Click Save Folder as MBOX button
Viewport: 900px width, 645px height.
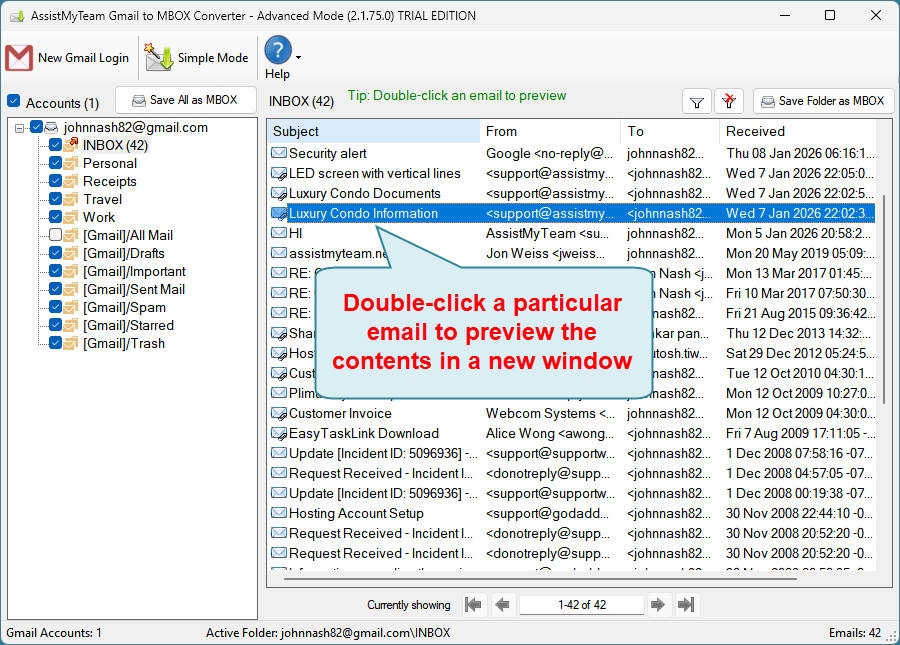[822, 101]
